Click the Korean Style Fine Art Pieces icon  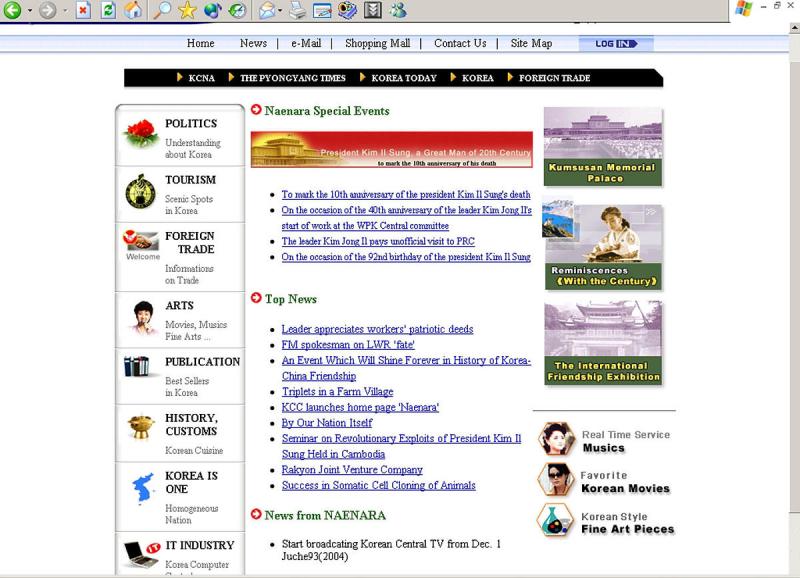[x=555, y=520]
